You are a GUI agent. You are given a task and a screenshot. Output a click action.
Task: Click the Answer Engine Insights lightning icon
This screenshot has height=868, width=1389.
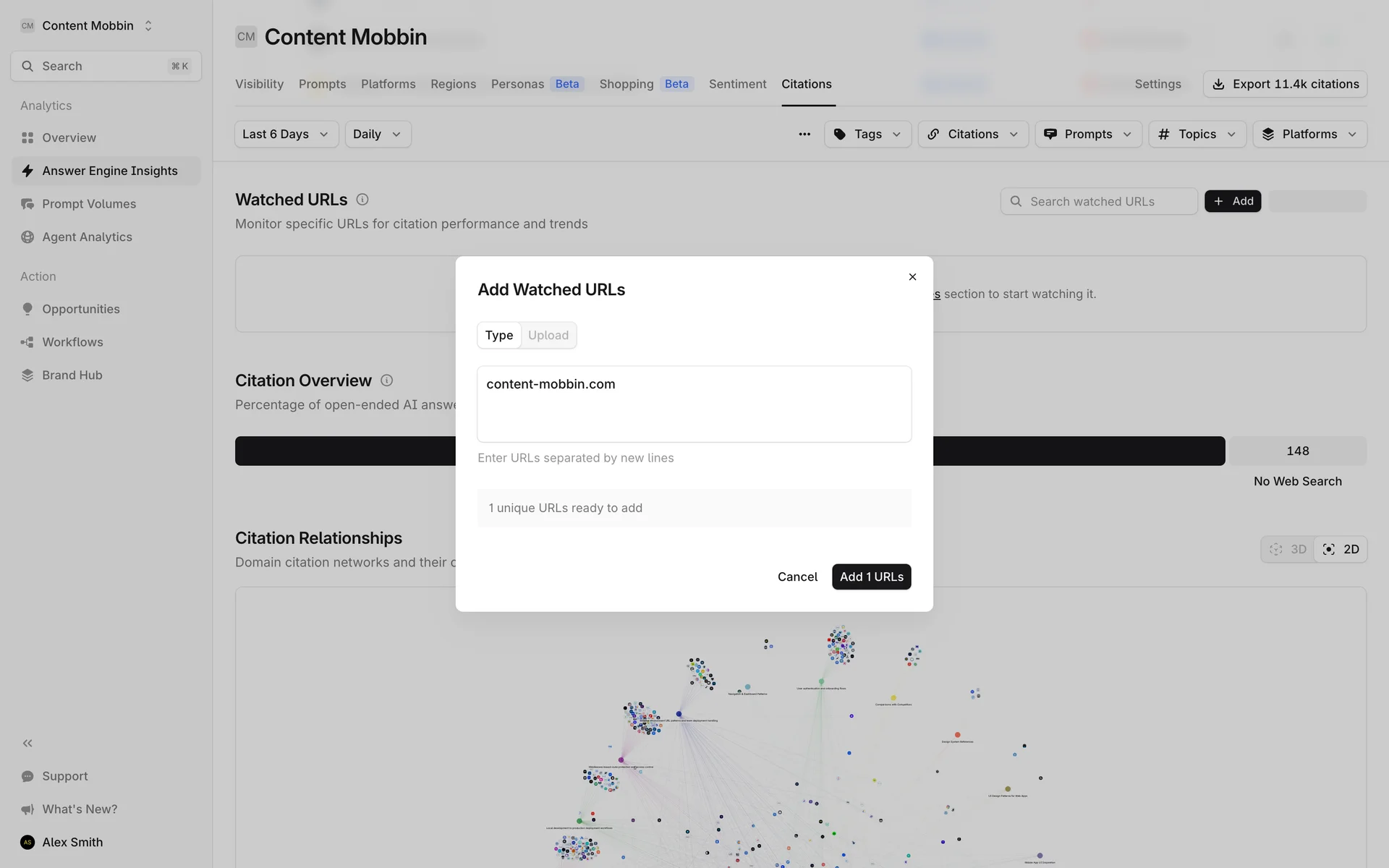click(x=27, y=171)
